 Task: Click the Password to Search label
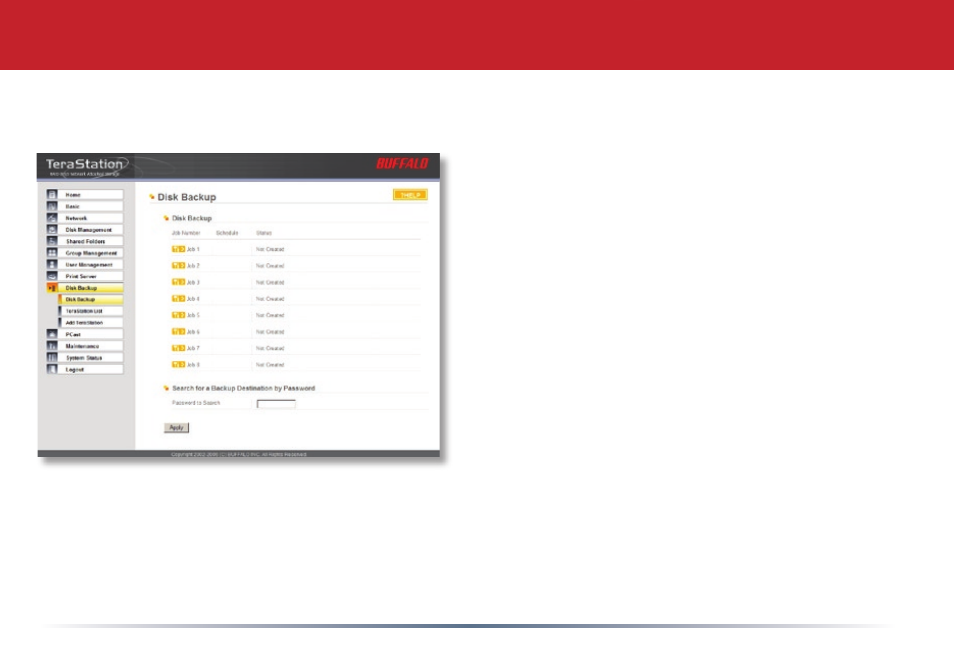196,403
